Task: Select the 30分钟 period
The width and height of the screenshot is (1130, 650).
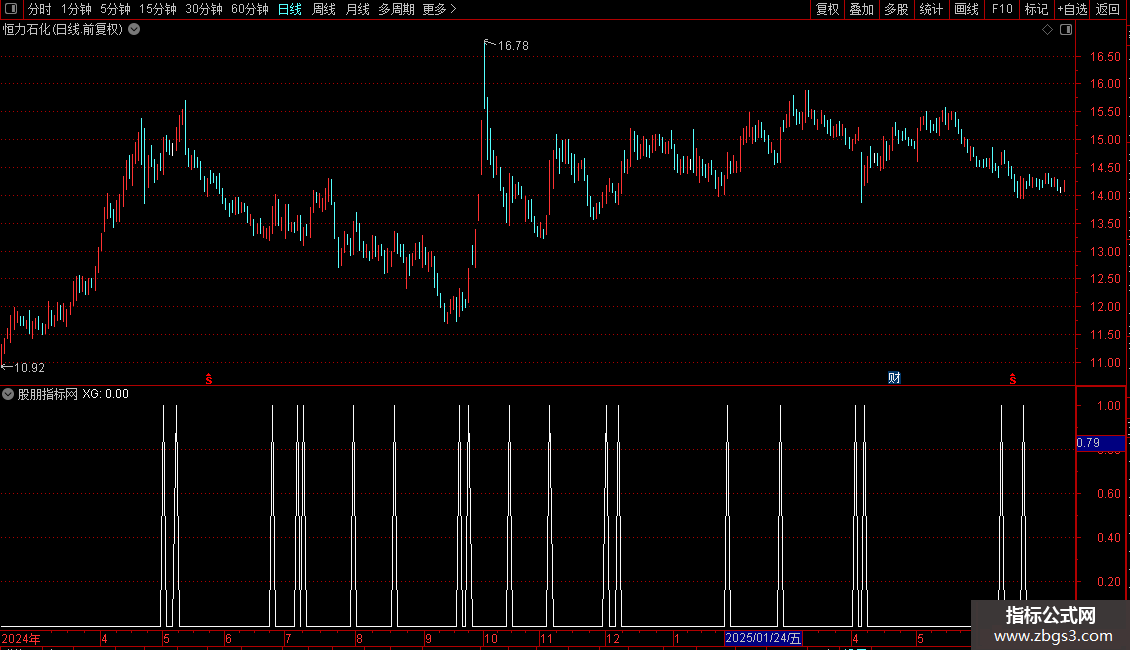Action: coord(203,9)
